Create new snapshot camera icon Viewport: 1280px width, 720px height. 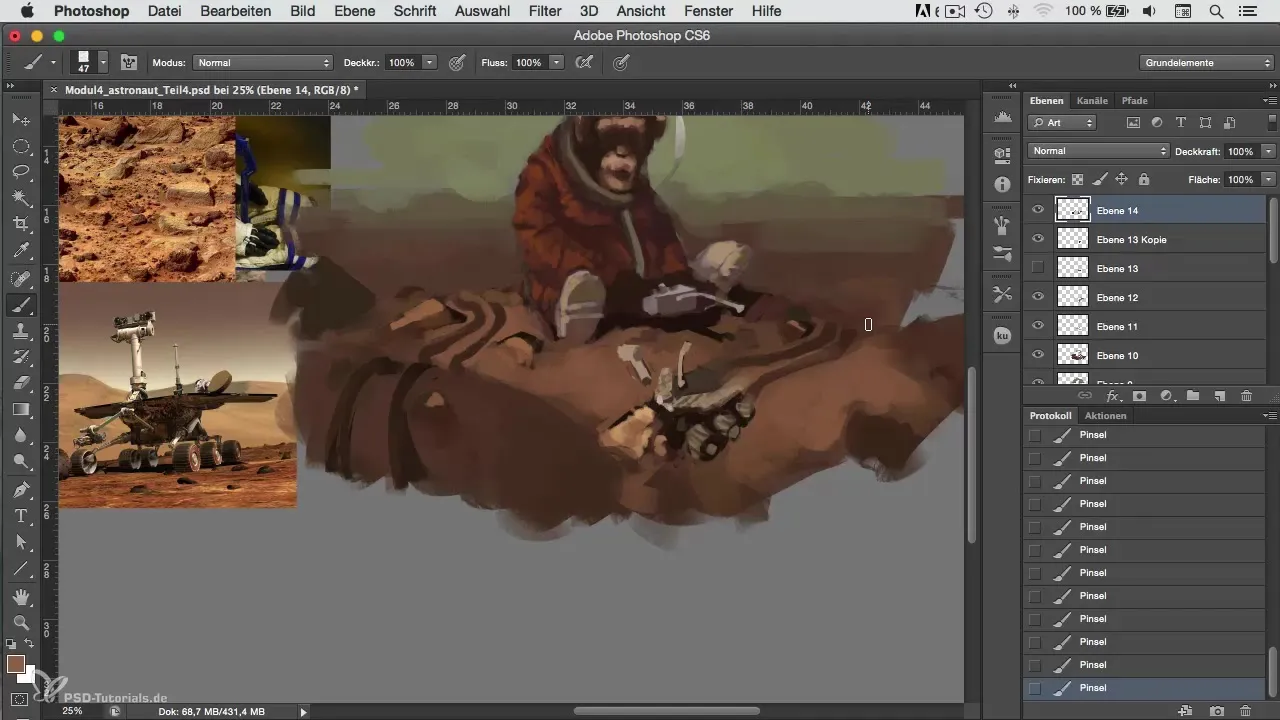pos(1217,710)
